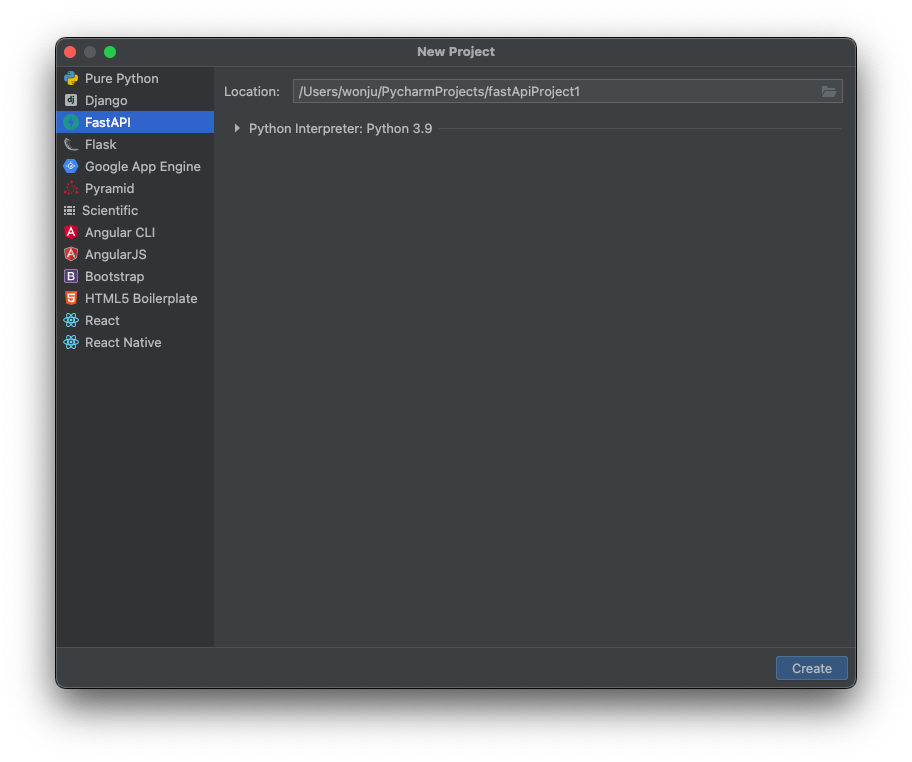The image size is (912, 762).
Task: Click the Python Interpreter: Python 3.9 label
Action: pyautogui.click(x=340, y=129)
